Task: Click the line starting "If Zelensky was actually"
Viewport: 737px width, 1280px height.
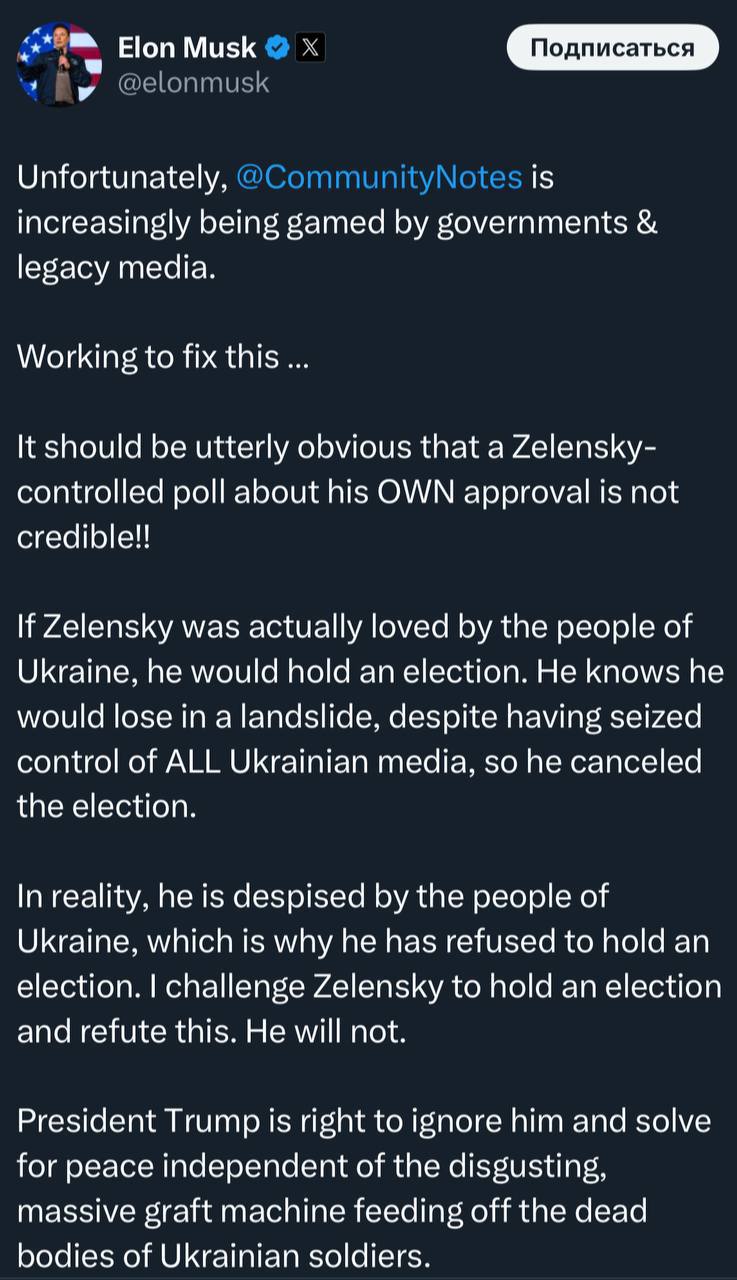Action: 355,626
